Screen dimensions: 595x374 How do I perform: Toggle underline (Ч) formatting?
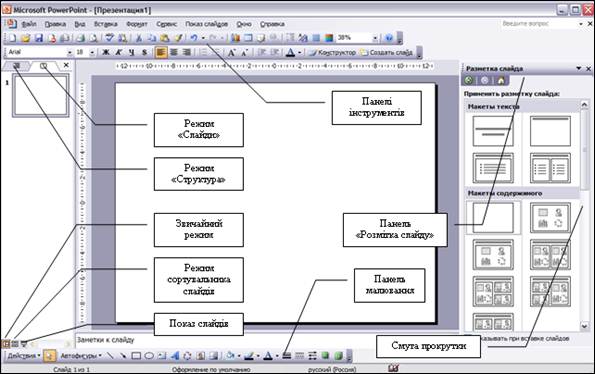pos(131,52)
